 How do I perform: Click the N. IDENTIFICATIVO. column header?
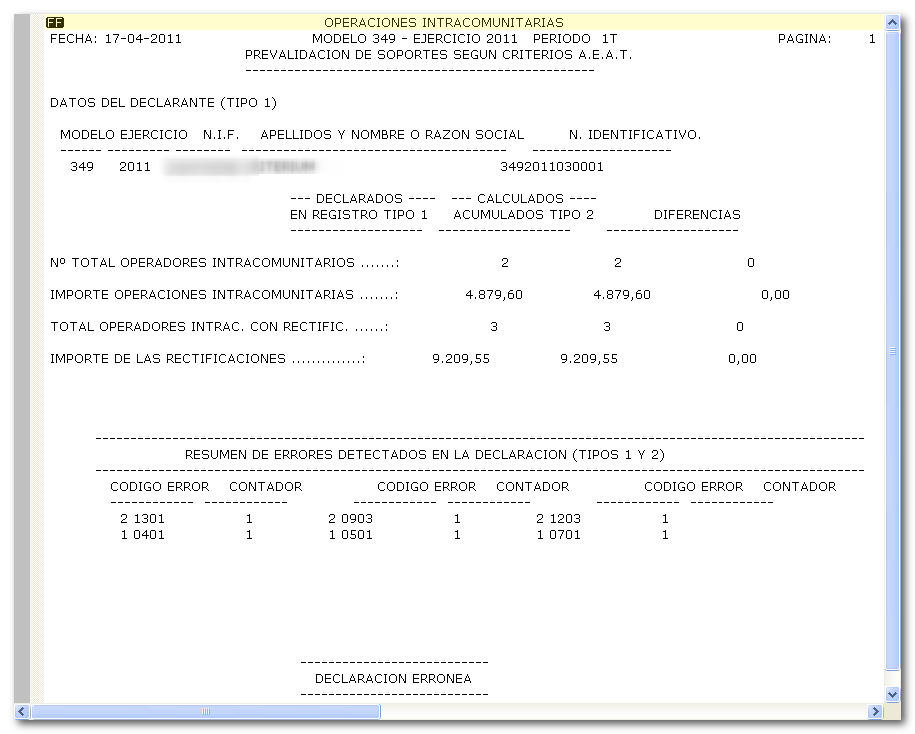[x=635, y=135]
